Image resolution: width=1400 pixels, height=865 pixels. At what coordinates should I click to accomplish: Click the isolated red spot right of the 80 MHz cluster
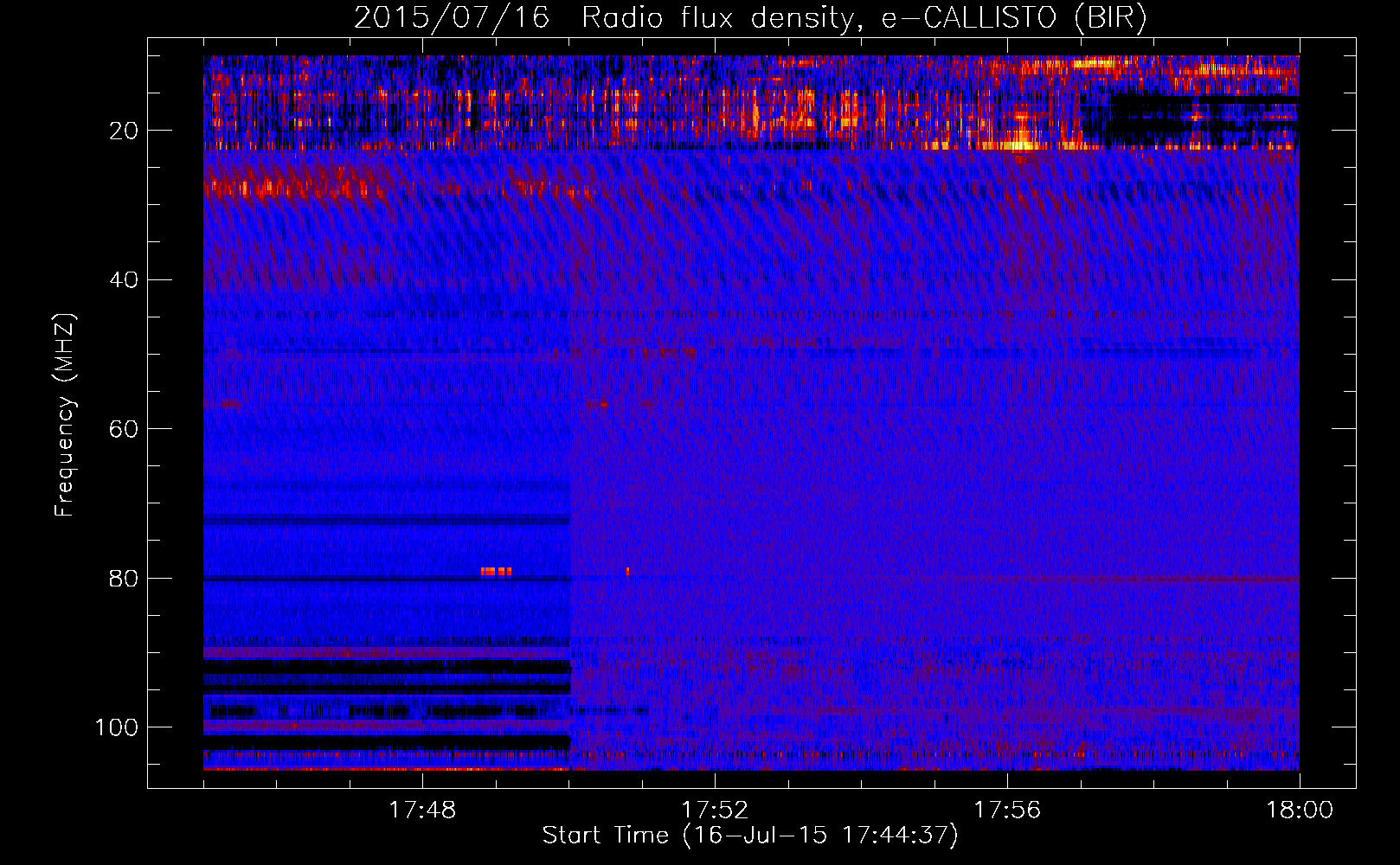tap(627, 572)
